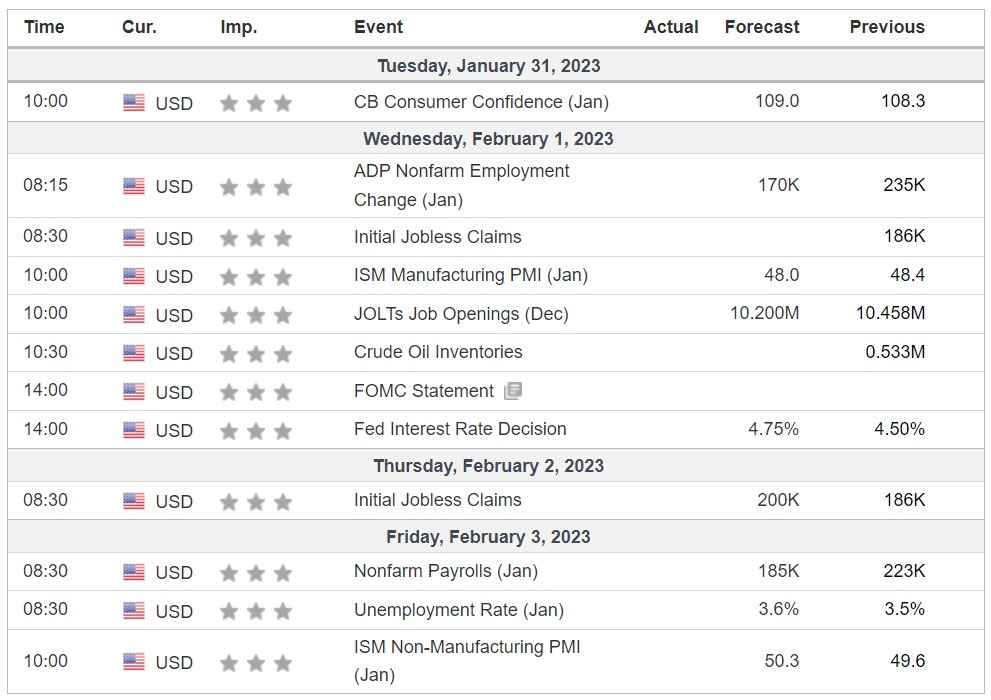Screen dimensions: 991x700
Task: Open the FOMC Statement event link
Action: tap(423, 391)
